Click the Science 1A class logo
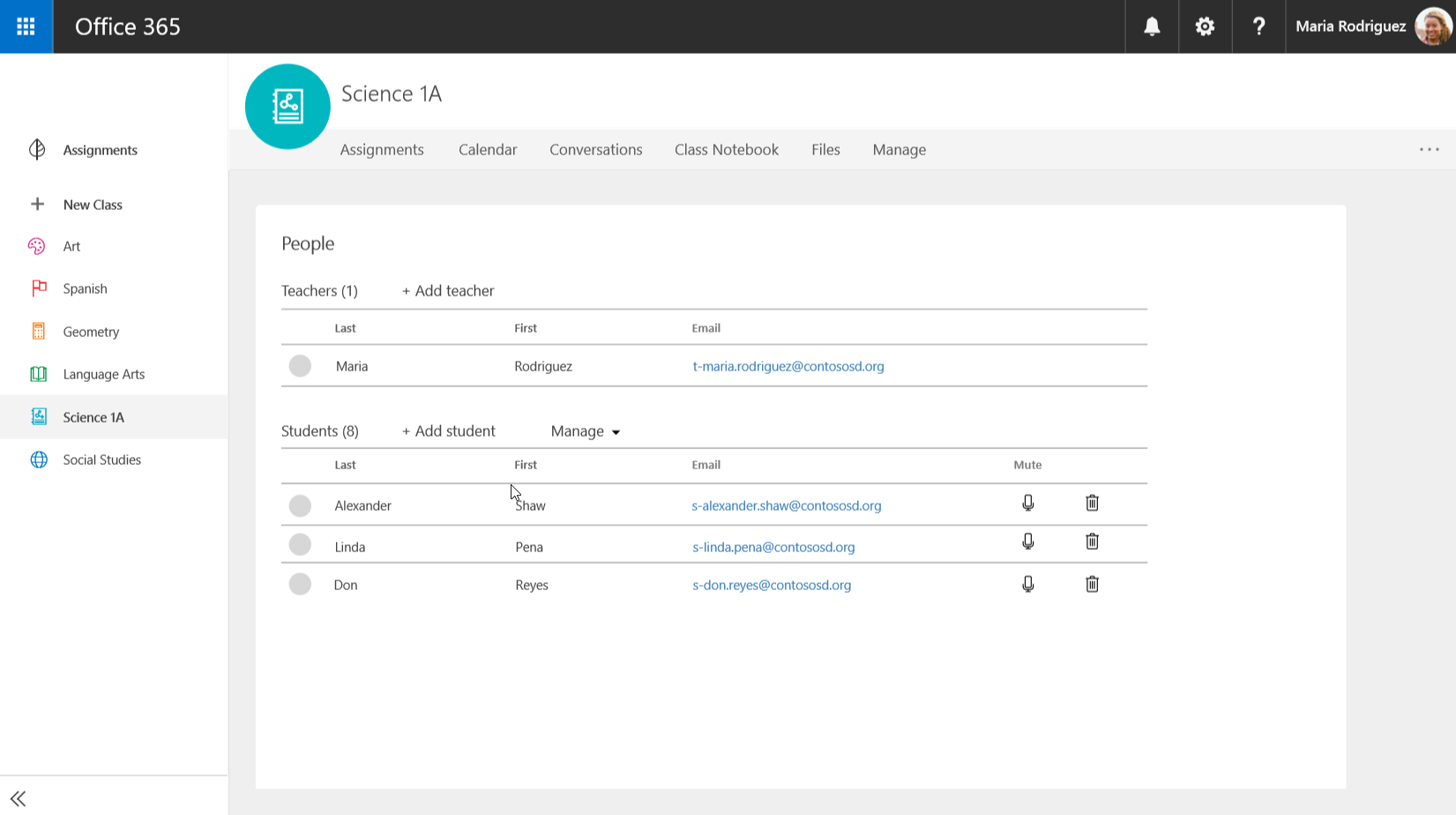The width and height of the screenshot is (1456, 815). click(287, 107)
